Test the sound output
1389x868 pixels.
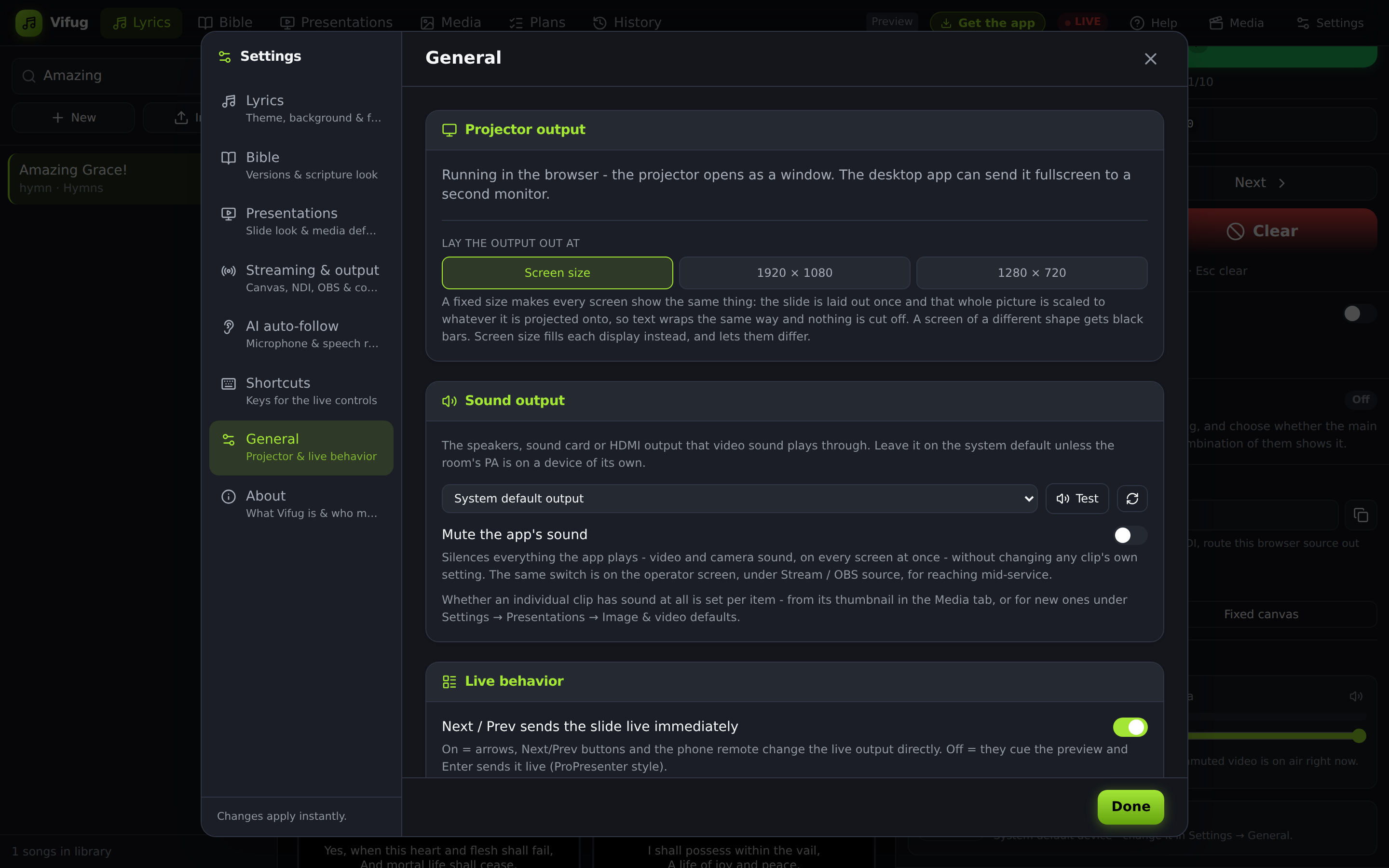coord(1077,498)
